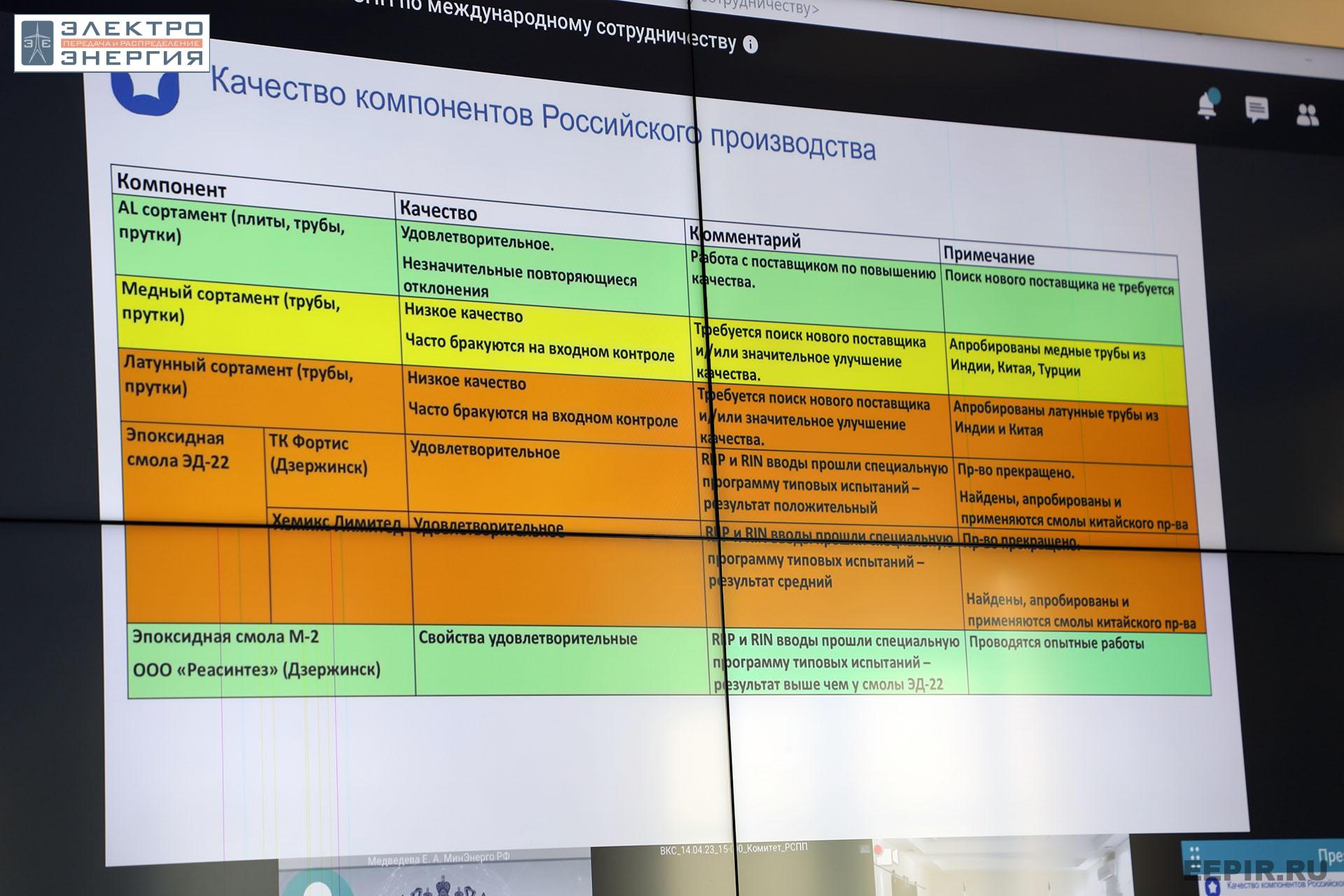This screenshot has width=1344, height=896.
Task: Click Проводятся опытные работы note
Action: 1056,643
